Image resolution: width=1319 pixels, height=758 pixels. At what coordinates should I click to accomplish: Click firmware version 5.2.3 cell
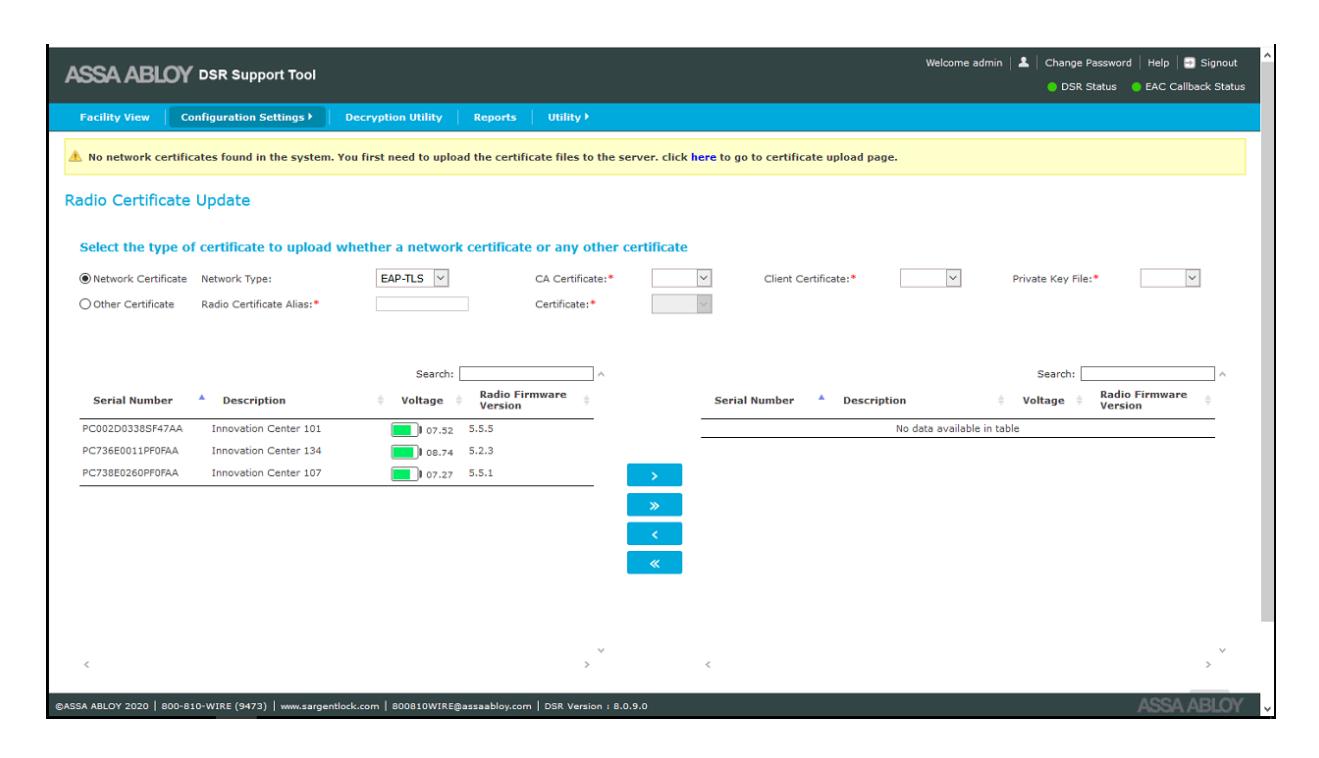[x=481, y=452]
